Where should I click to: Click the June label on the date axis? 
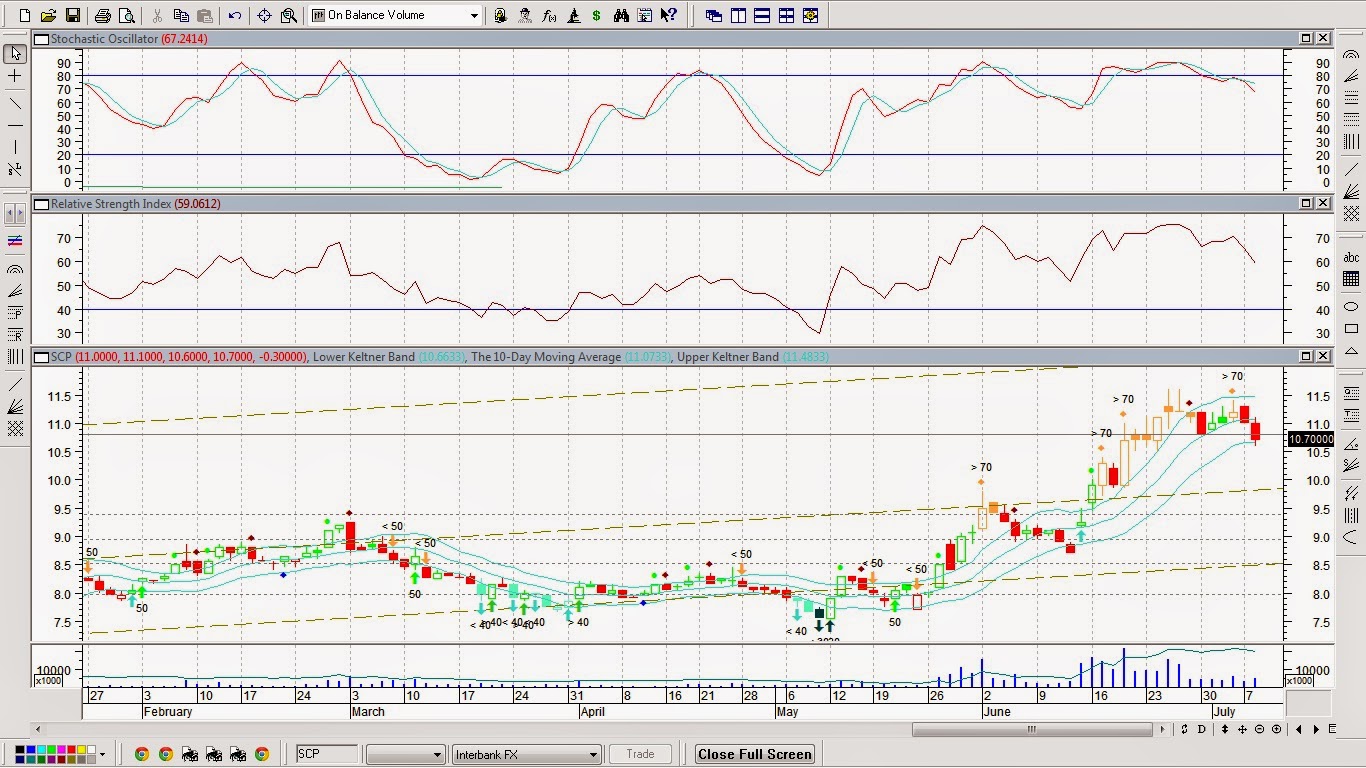click(x=997, y=712)
